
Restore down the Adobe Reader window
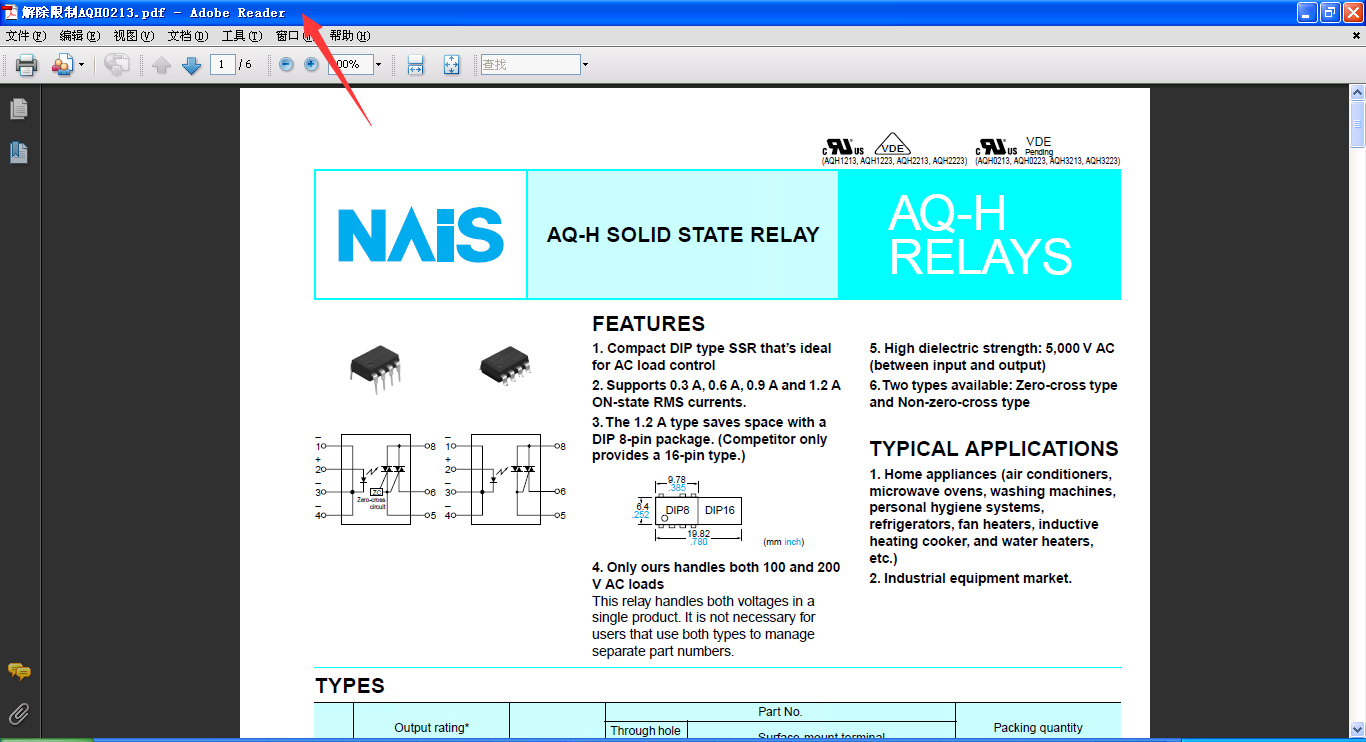click(1330, 13)
